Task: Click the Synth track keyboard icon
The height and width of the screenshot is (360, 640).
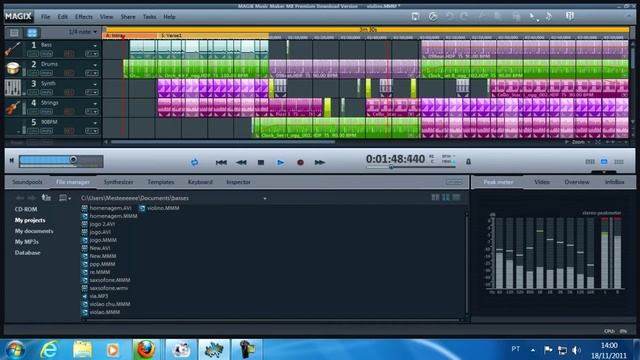Action: tap(13, 87)
